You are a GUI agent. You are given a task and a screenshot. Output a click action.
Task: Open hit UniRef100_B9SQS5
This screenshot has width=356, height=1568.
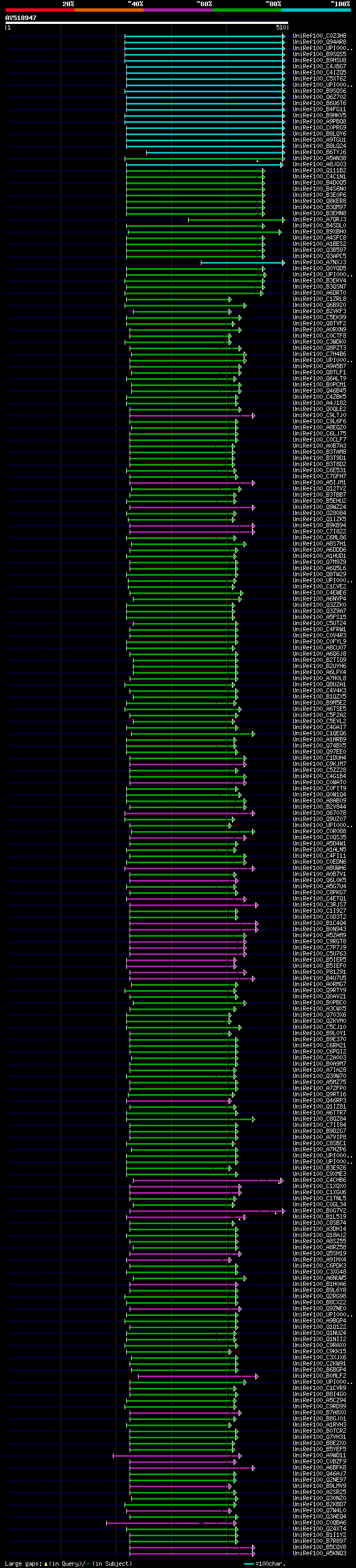(319, 54)
